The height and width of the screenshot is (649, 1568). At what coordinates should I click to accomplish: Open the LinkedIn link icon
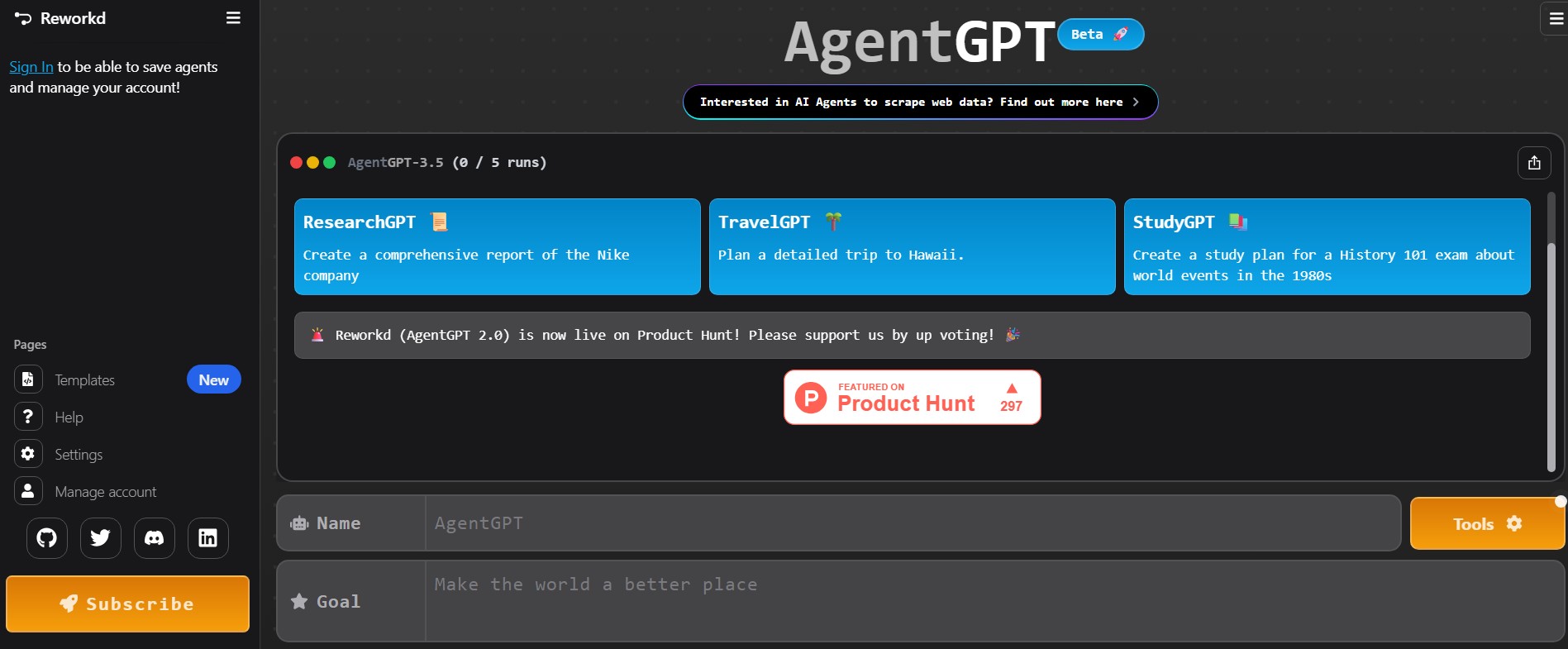(208, 538)
